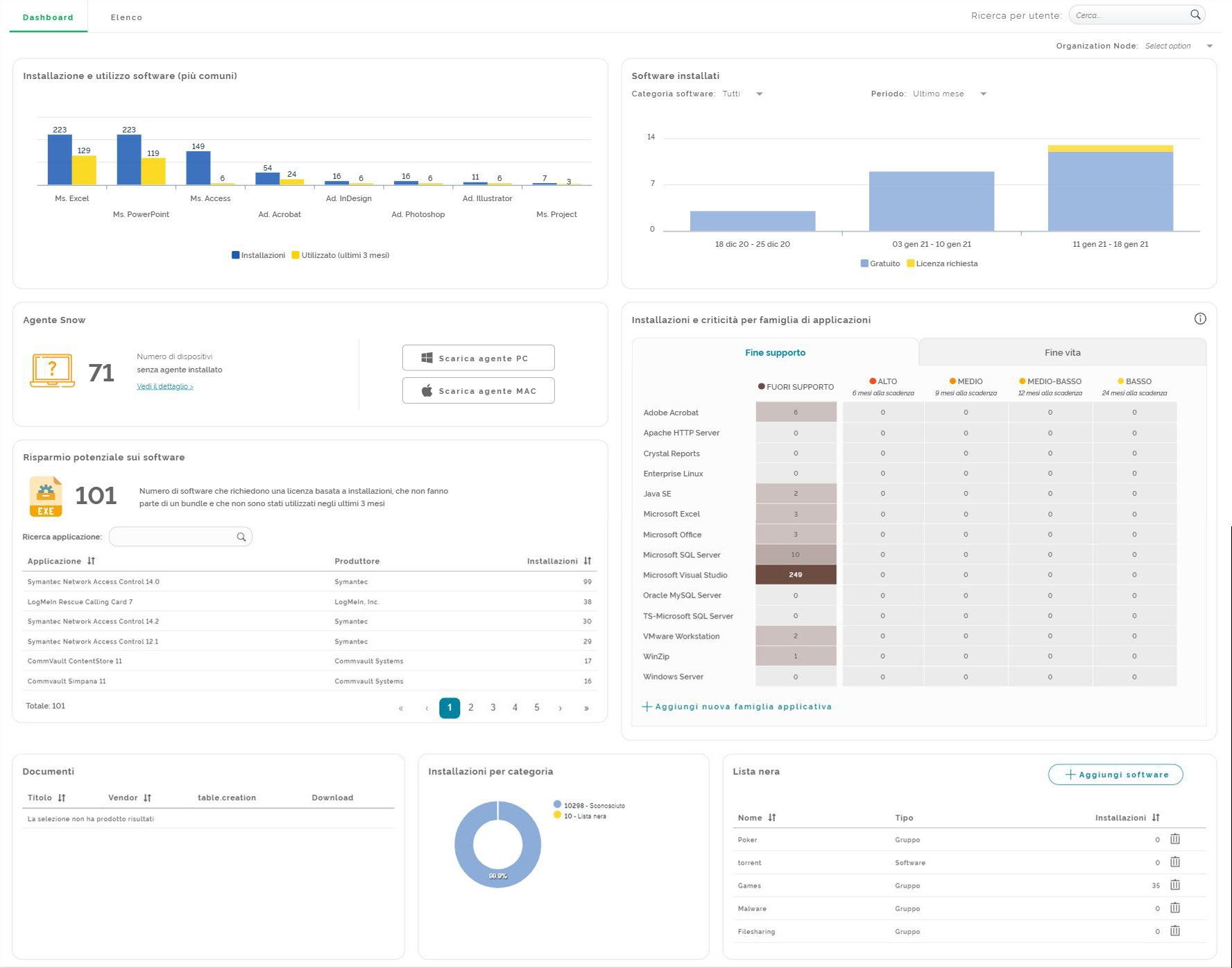
Task: Click Scarica agente PC button
Action: [479, 358]
